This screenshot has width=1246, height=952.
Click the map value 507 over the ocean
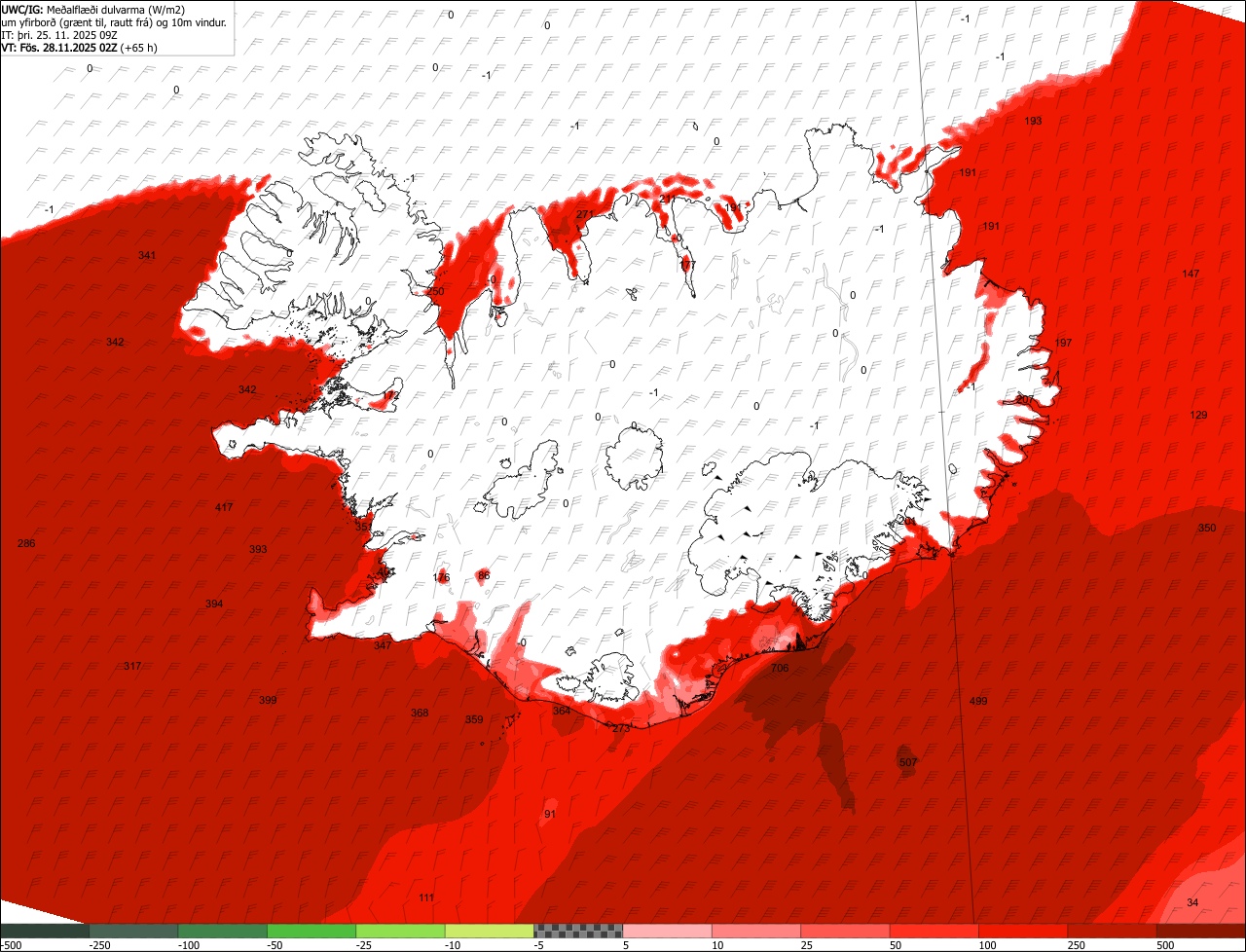coord(908,762)
